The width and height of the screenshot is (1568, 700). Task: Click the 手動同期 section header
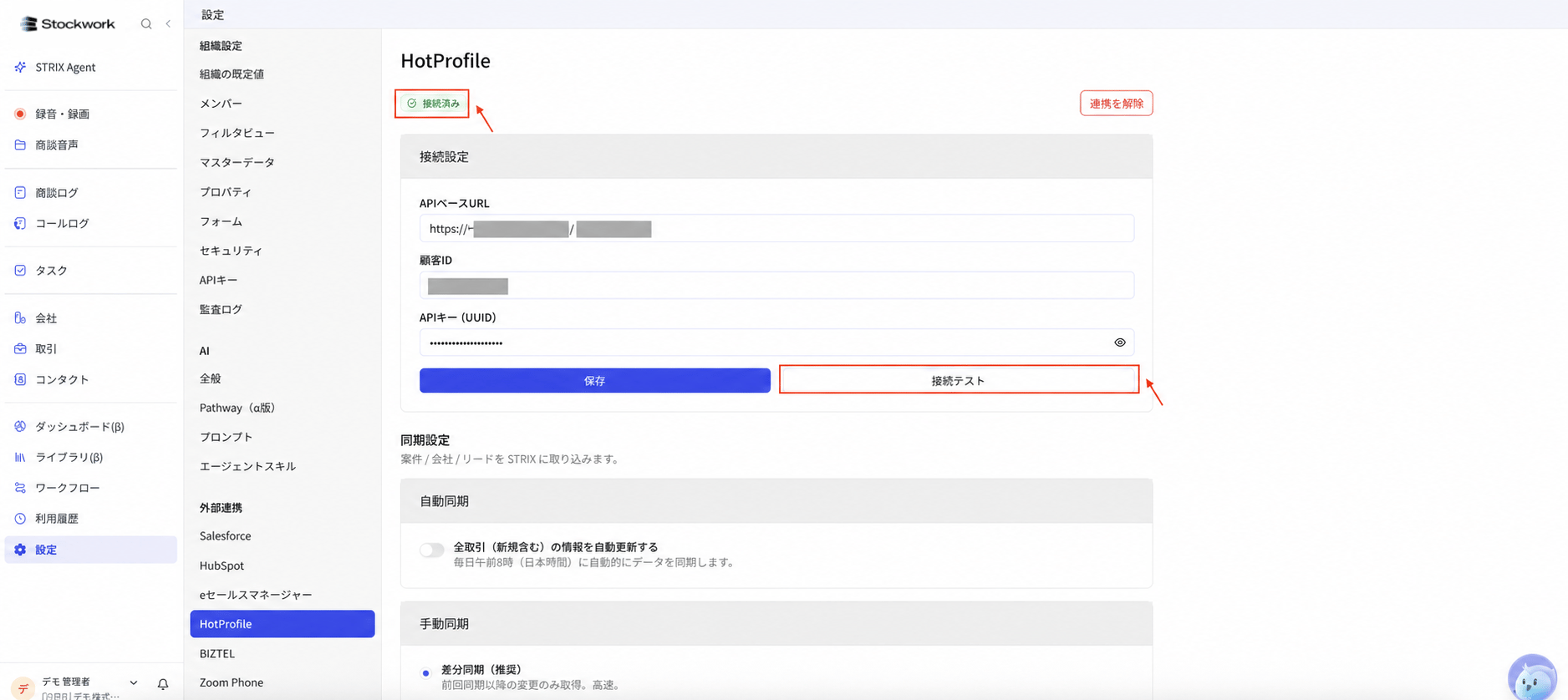[776, 624]
